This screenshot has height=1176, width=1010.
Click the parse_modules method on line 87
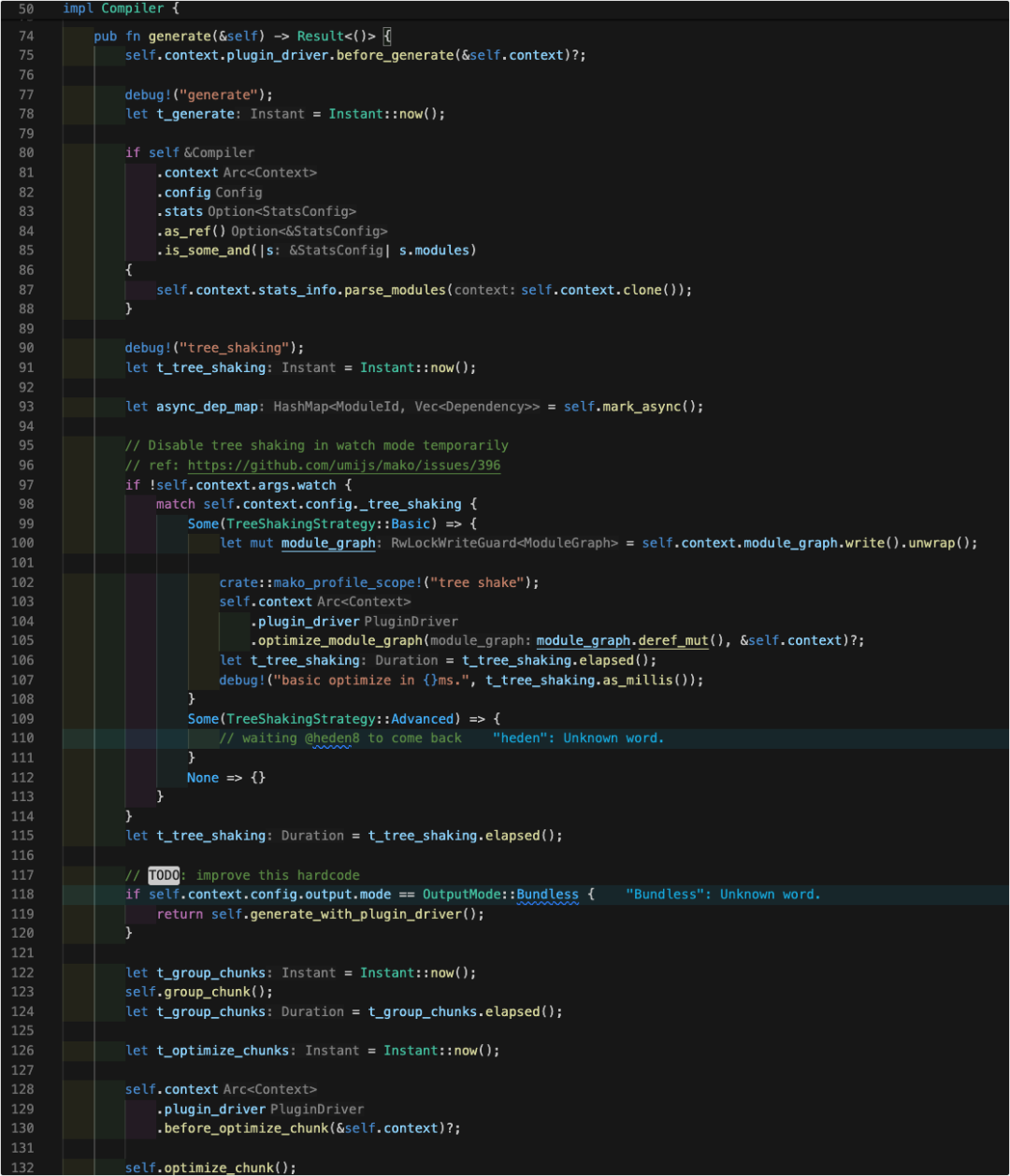tap(396, 290)
